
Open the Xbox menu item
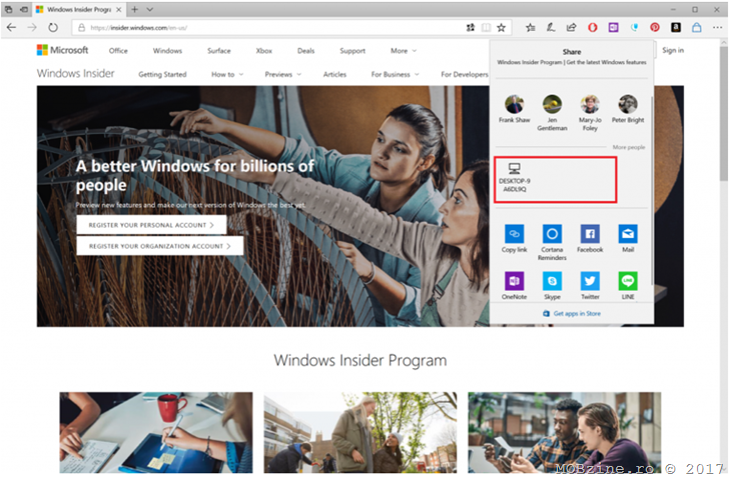coord(264,51)
